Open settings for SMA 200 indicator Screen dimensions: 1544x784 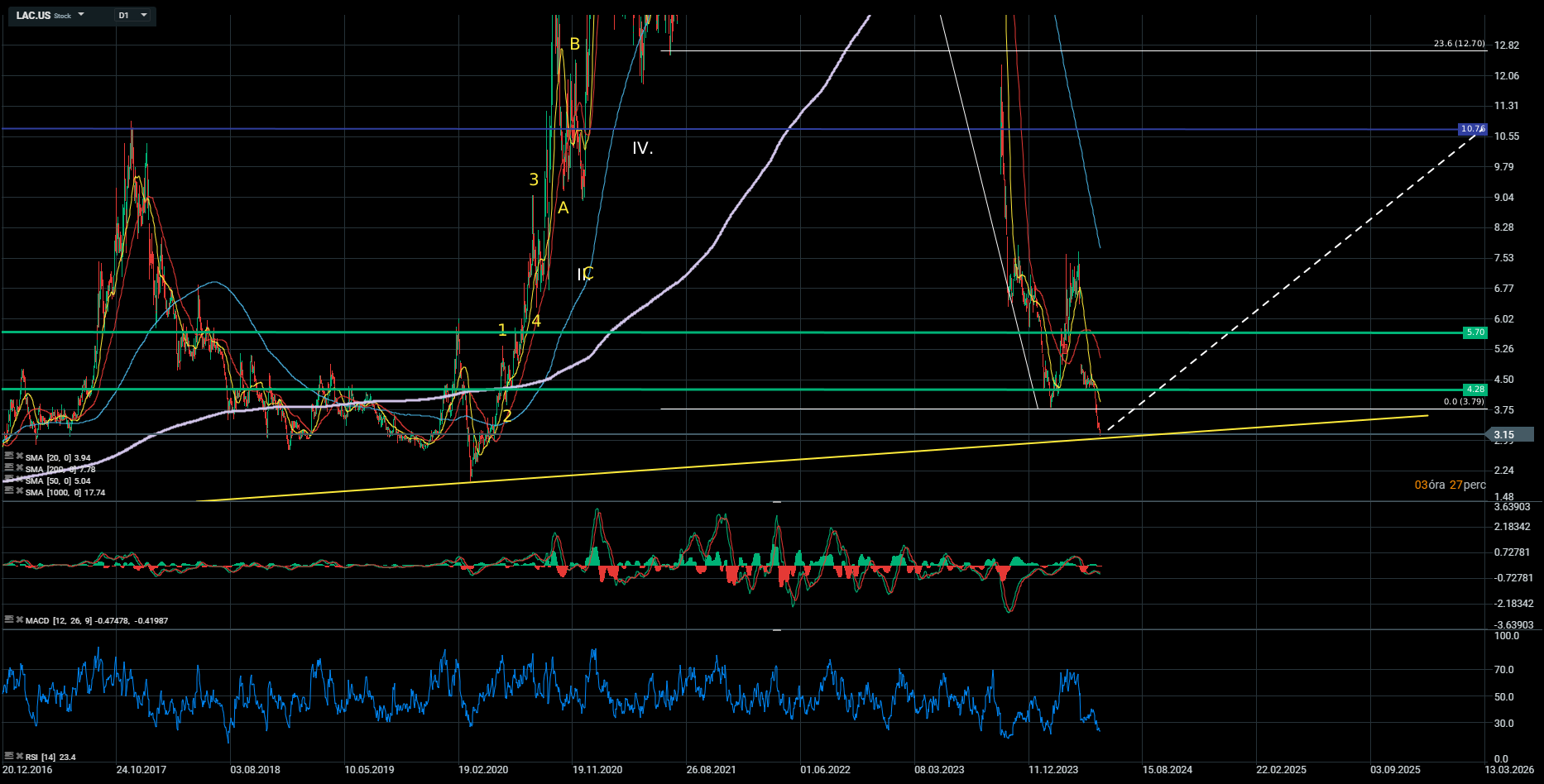tap(9, 468)
